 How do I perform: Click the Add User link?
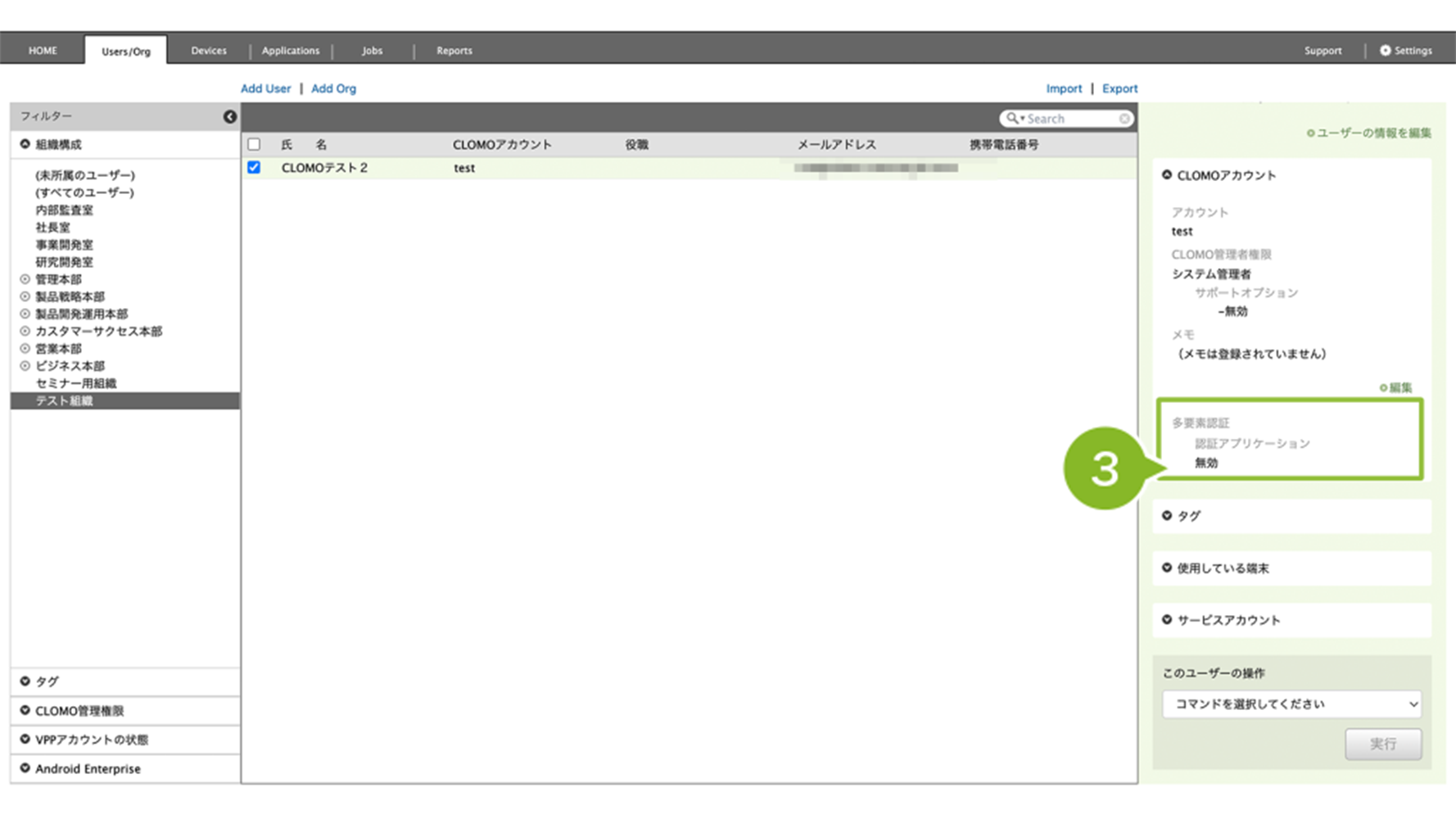coord(265,88)
